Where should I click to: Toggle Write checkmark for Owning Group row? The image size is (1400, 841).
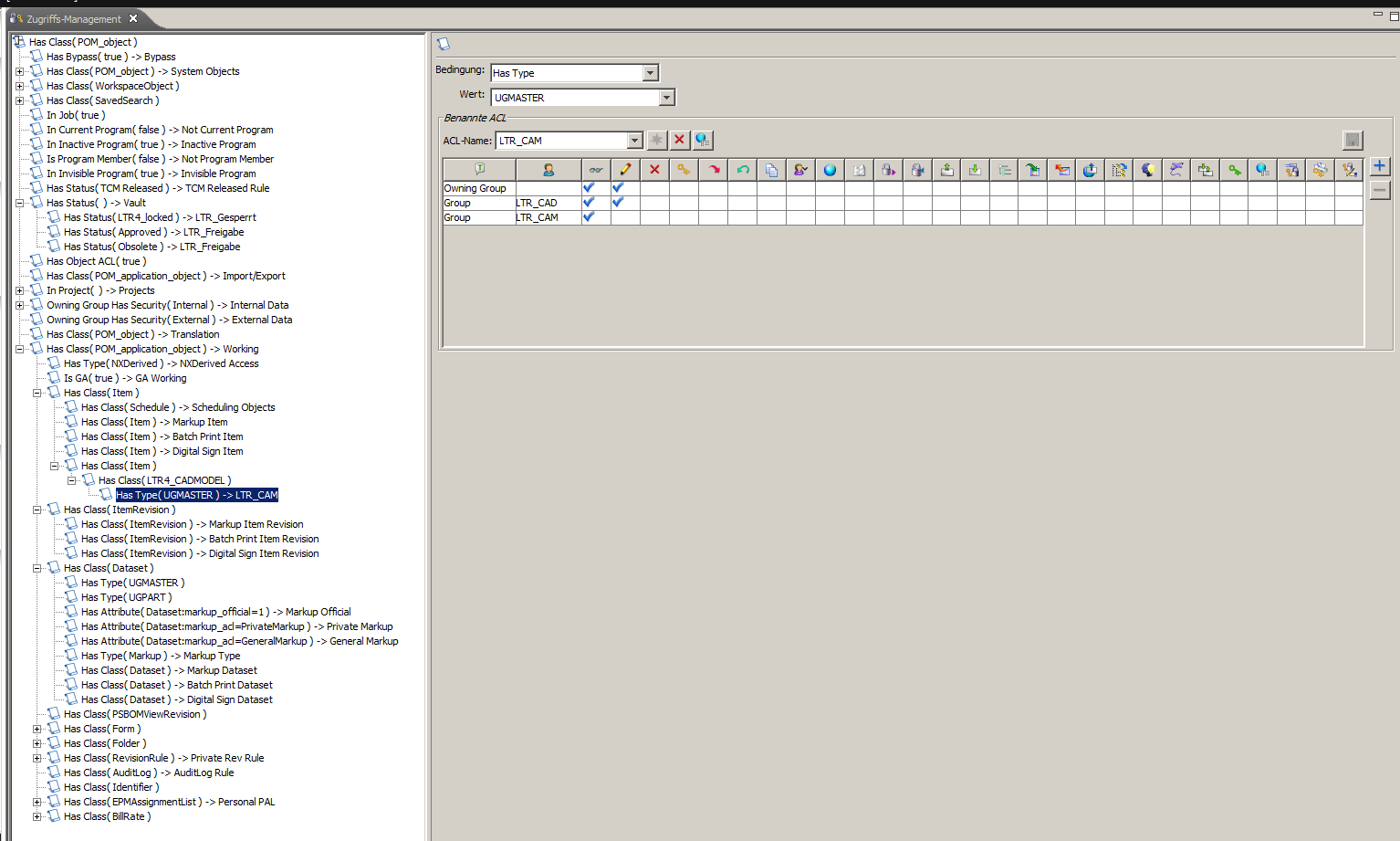pyautogui.click(x=618, y=188)
